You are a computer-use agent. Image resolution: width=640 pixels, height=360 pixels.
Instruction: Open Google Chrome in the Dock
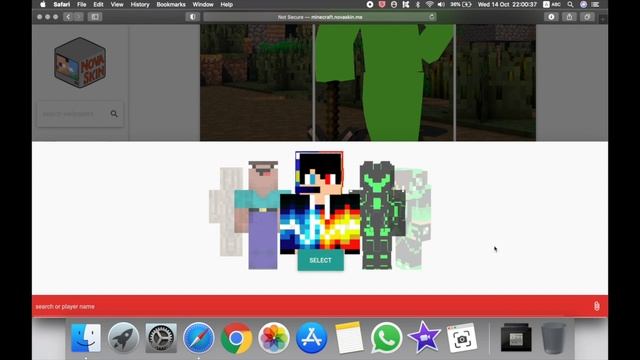tap(236, 338)
